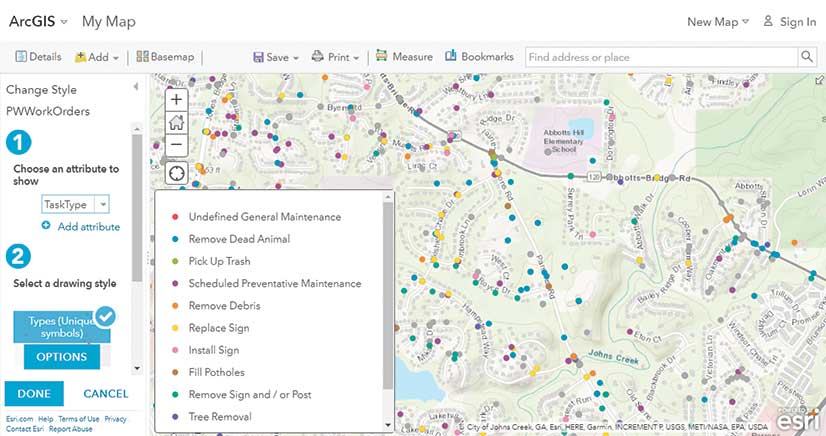Image resolution: width=826 pixels, height=436 pixels.
Task: Open Bookmarks
Action: pyautogui.click(x=479, y=56)
